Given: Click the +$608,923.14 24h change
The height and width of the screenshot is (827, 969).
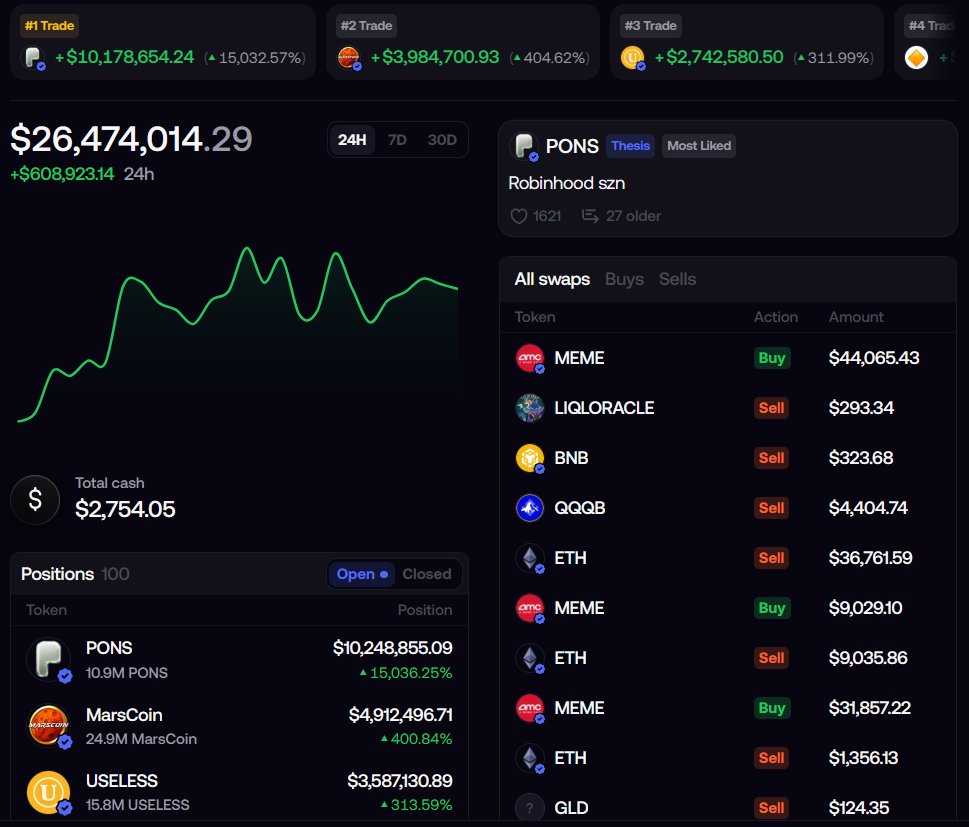Looking at the screenshot, I should pos(62,174).
